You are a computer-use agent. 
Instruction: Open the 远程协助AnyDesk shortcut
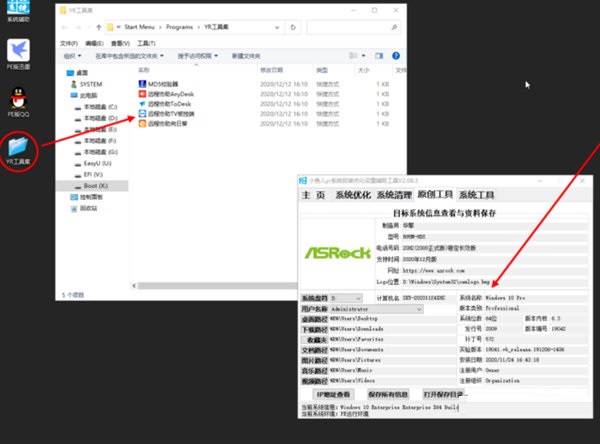pos(171,94)
